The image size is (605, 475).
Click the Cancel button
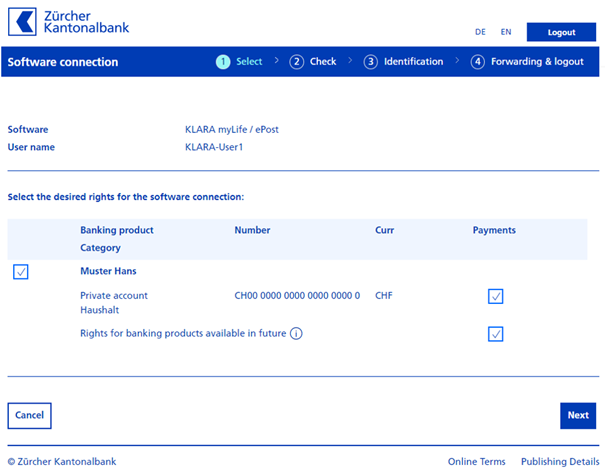click(29, 416)
